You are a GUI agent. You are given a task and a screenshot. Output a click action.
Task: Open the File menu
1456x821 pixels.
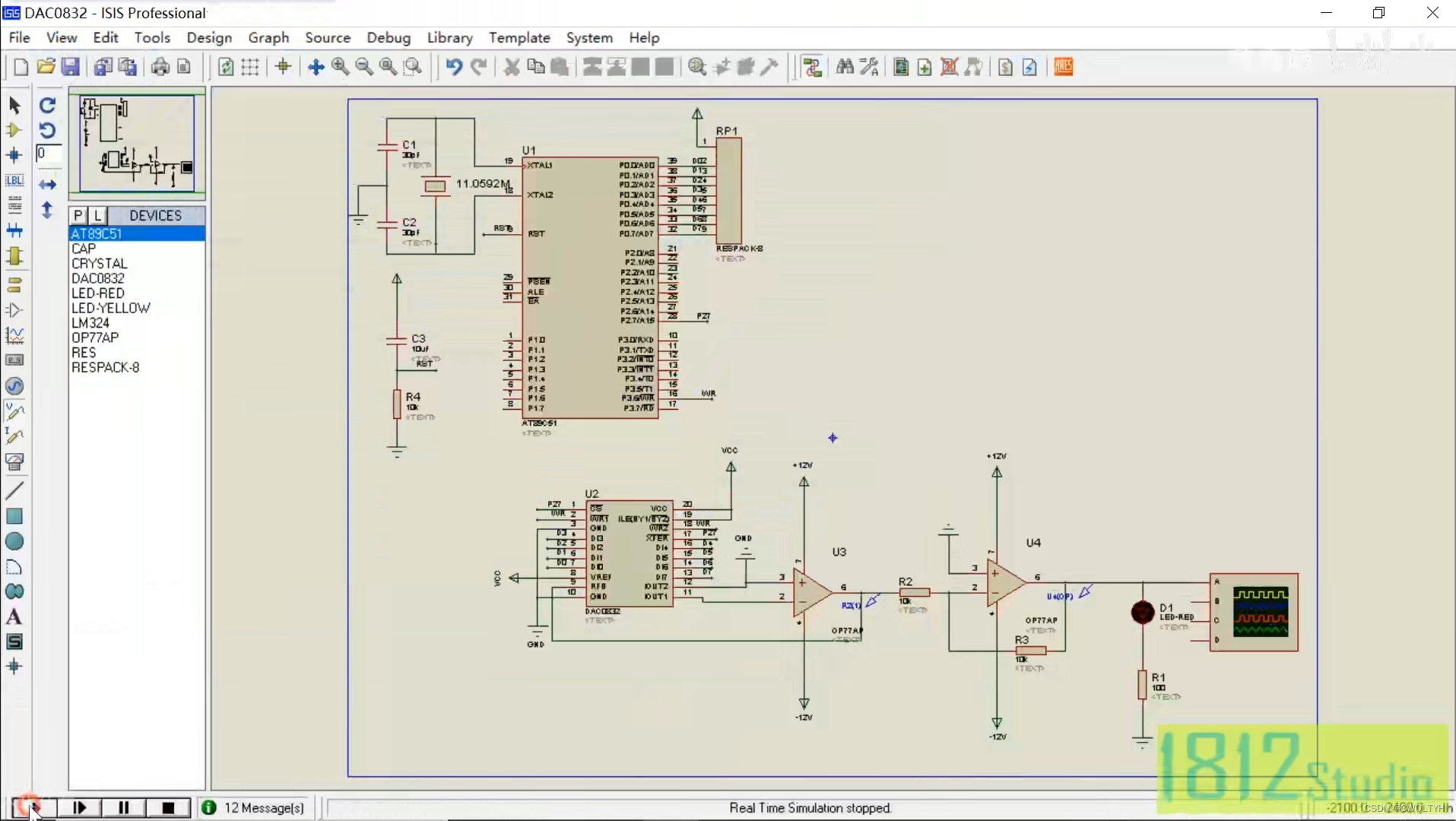[x=19, y=37]
